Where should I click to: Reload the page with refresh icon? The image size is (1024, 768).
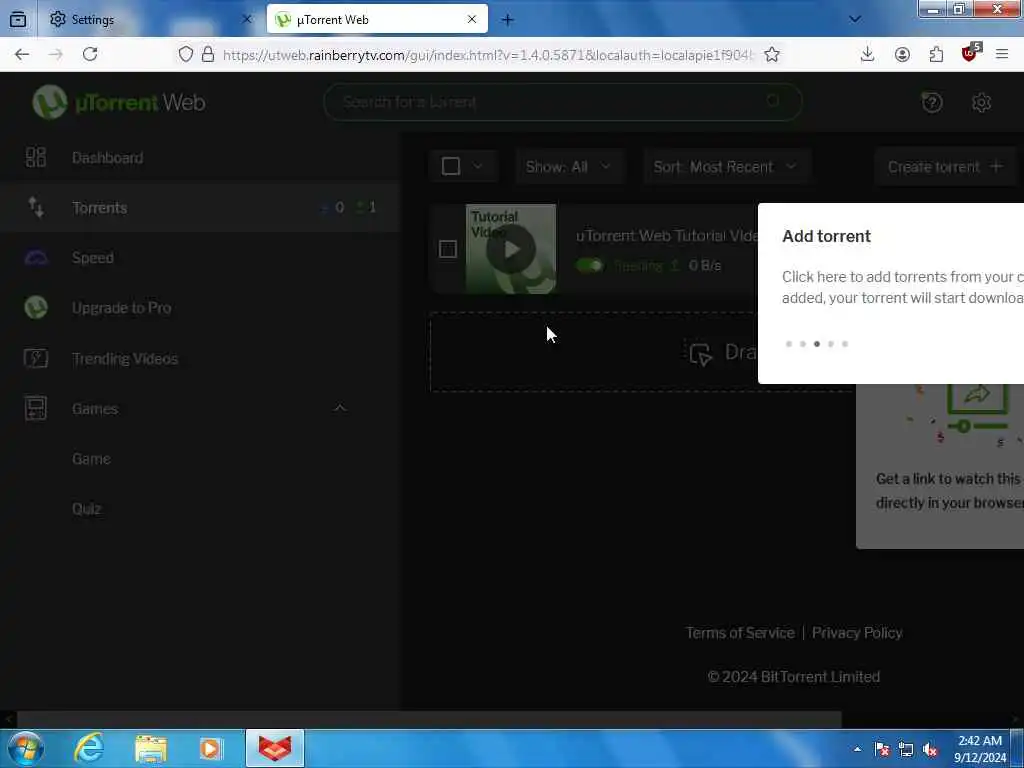(90, 54)
